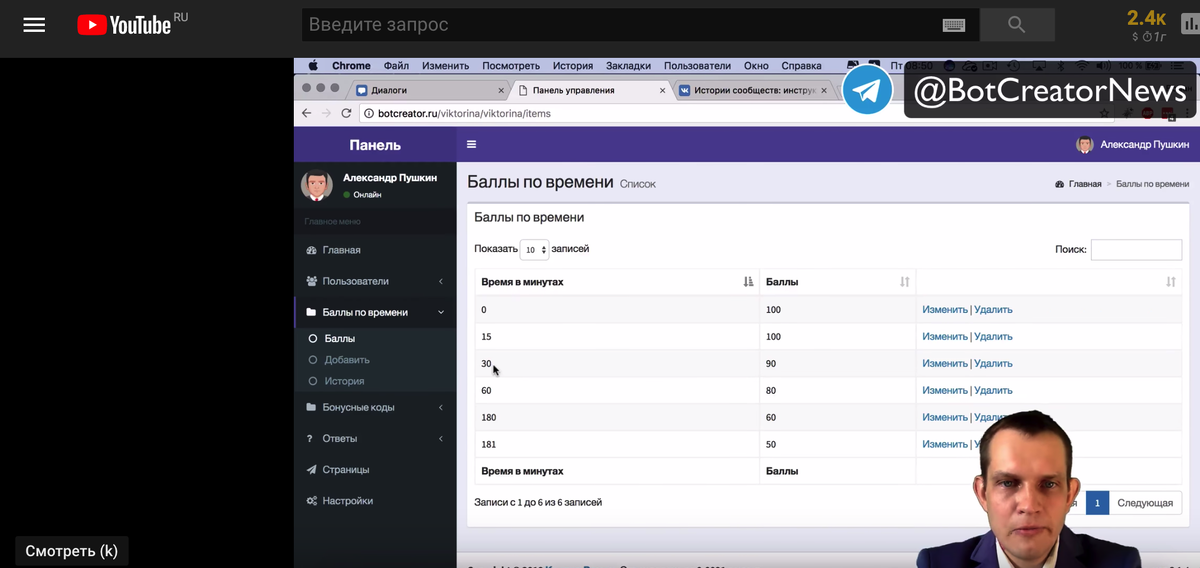Click the Главная breadcrumb link
Screen dimensions: 1200x568
[x=1085, y=184]
